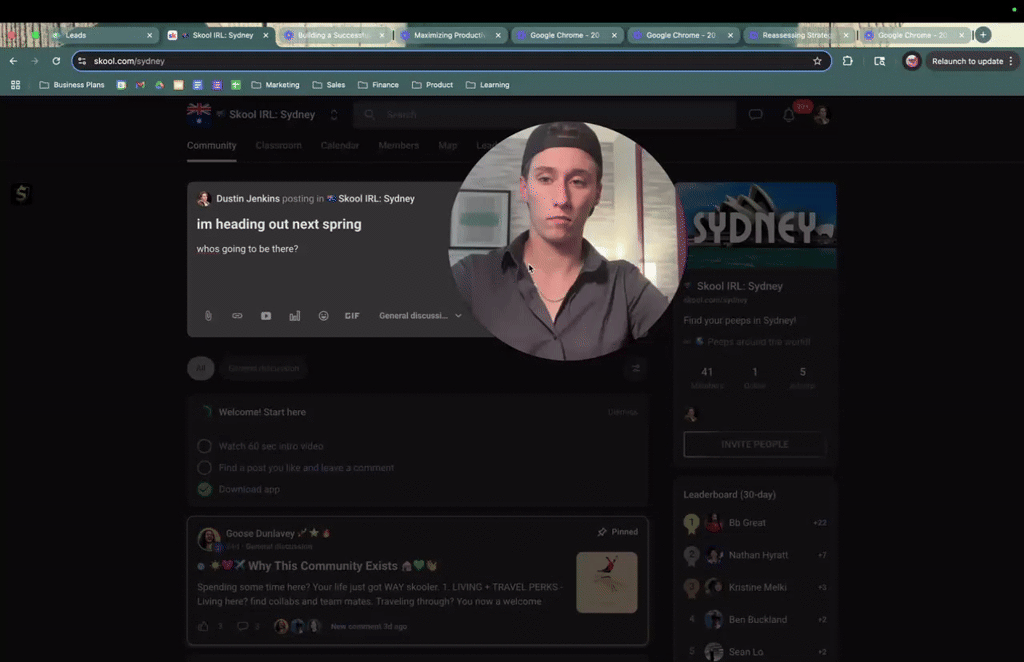Image resolution: width=1024 pixels, height=662 pixels.
Task: Click the Relaunch to update button
Action: (x=967, y=61)
